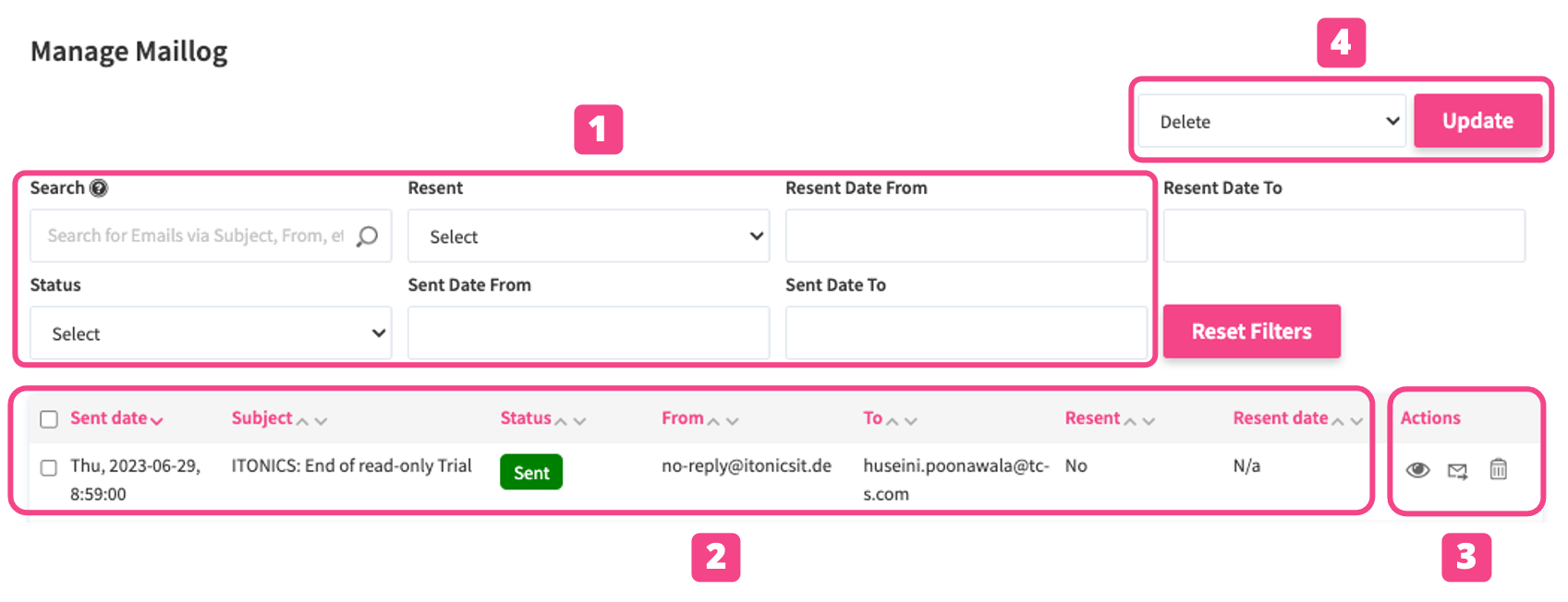Click the Reset Filters button
Screen dimensions: 1568x602
click(x=1251, y=331)
